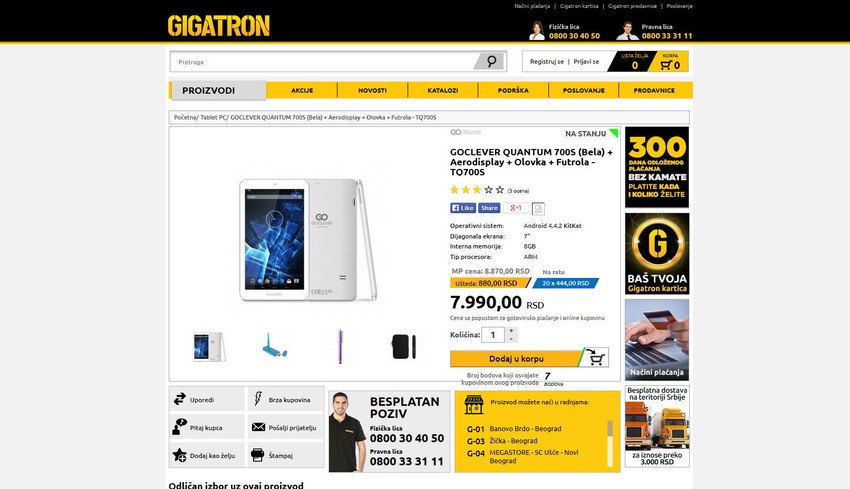
Task: Click the Google +1 button
Action: pyautogui.click(x=516, y=208)
